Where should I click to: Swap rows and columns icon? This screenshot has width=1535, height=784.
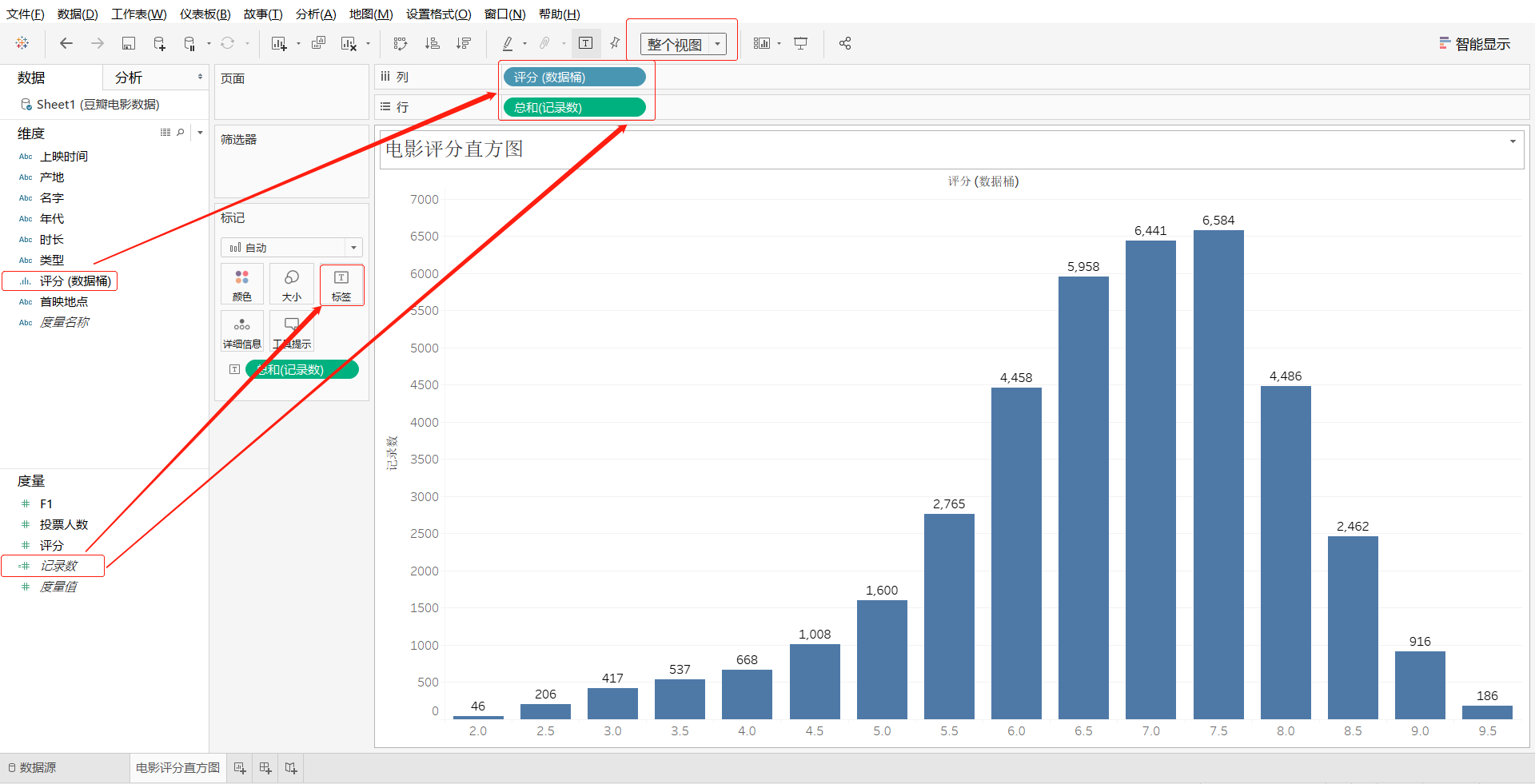401,43
